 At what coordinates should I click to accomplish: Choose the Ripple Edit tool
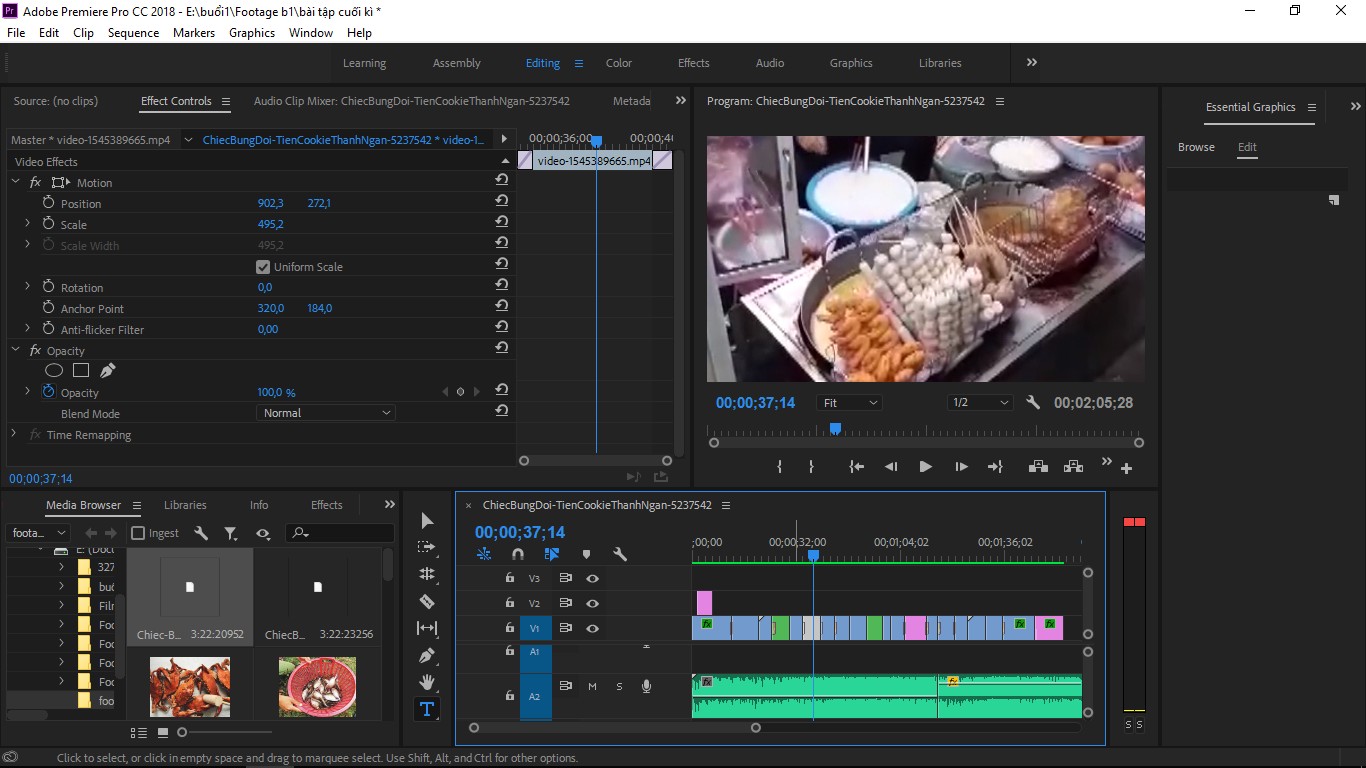[x=427, y=574]
